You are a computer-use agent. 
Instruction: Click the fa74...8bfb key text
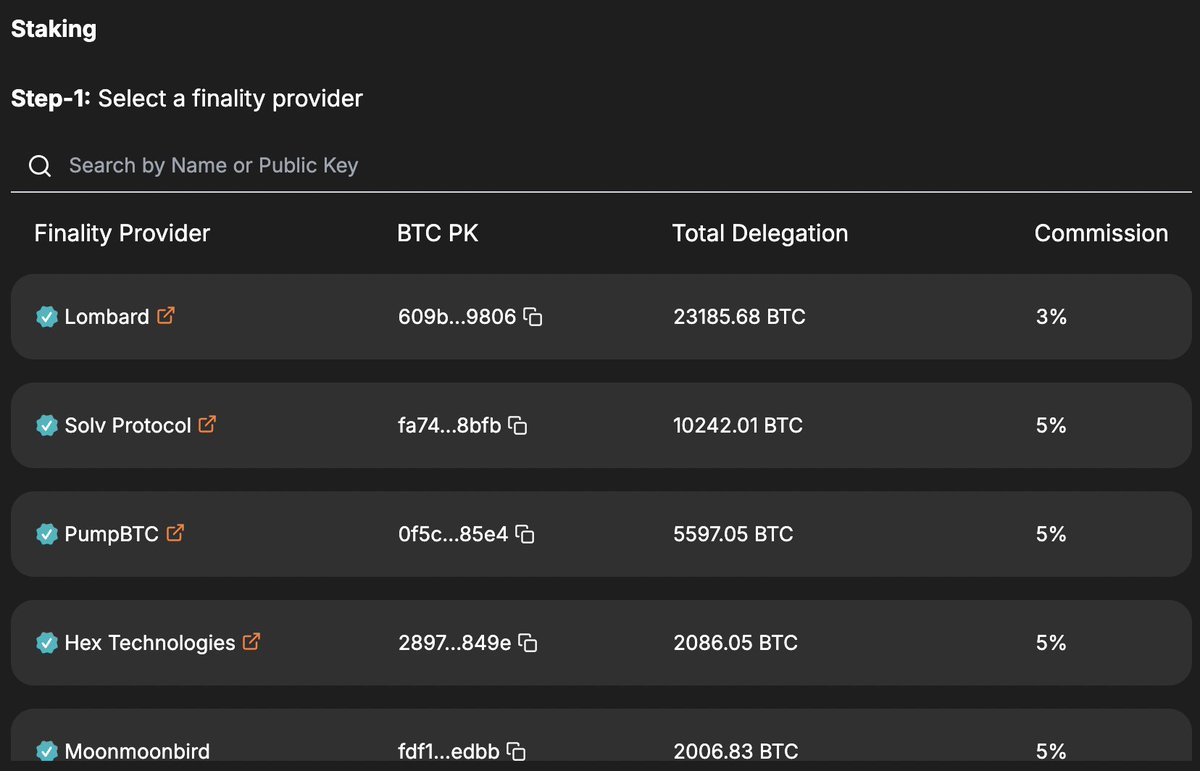[449, 426]
